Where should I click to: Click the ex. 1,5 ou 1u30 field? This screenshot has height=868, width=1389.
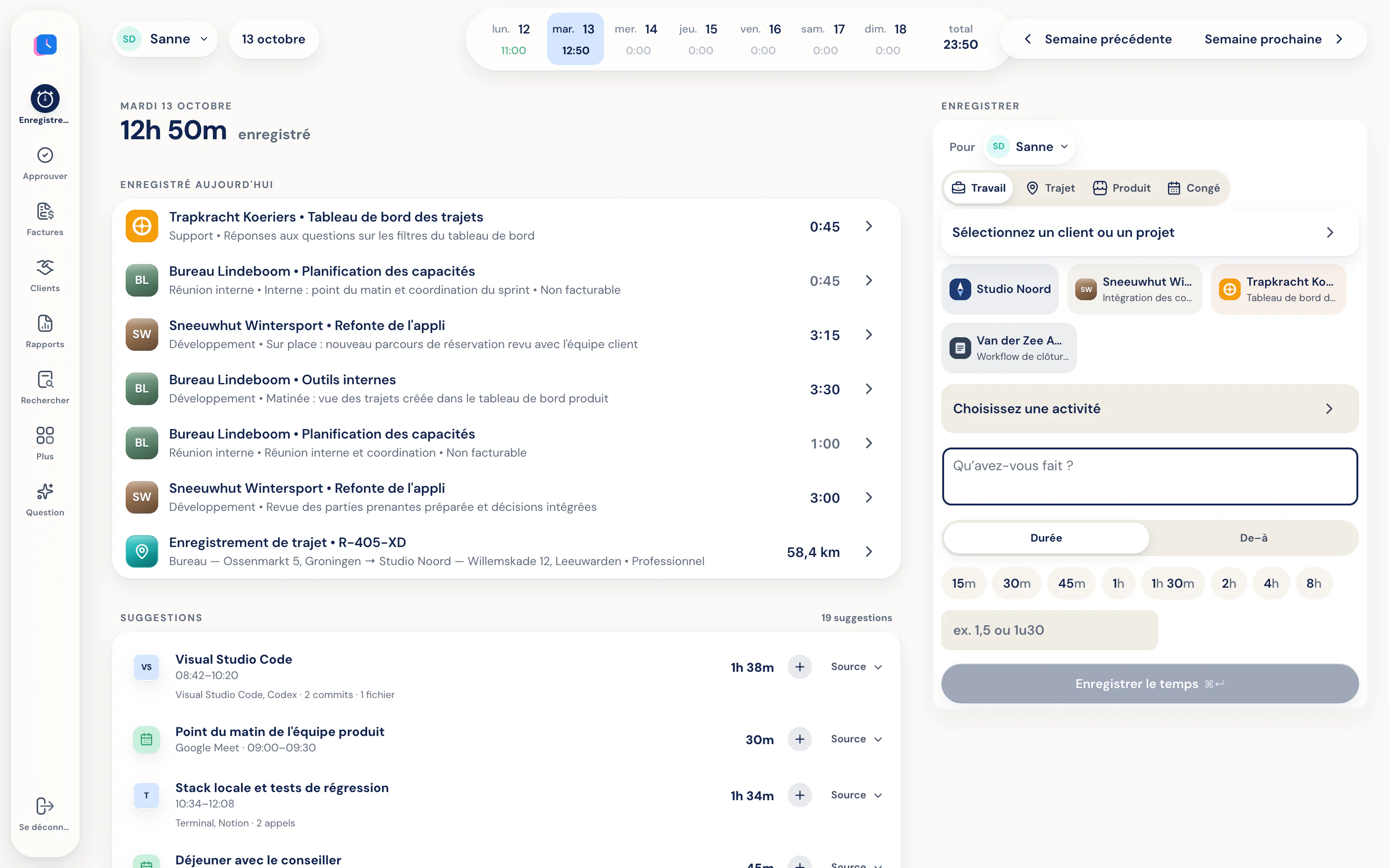coord(1049,630)
